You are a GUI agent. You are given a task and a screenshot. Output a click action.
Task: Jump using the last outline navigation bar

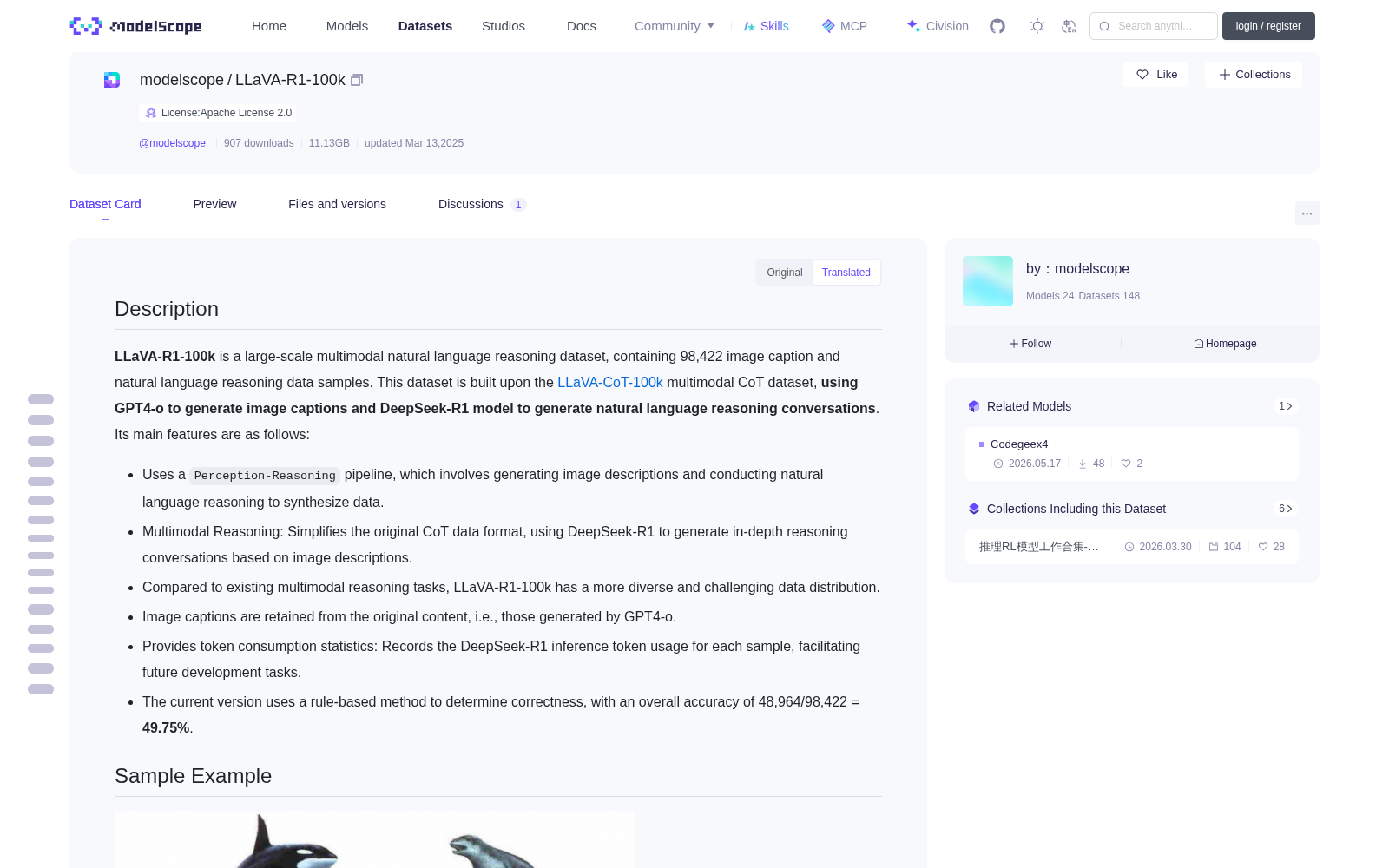click(x=41, y=689)
